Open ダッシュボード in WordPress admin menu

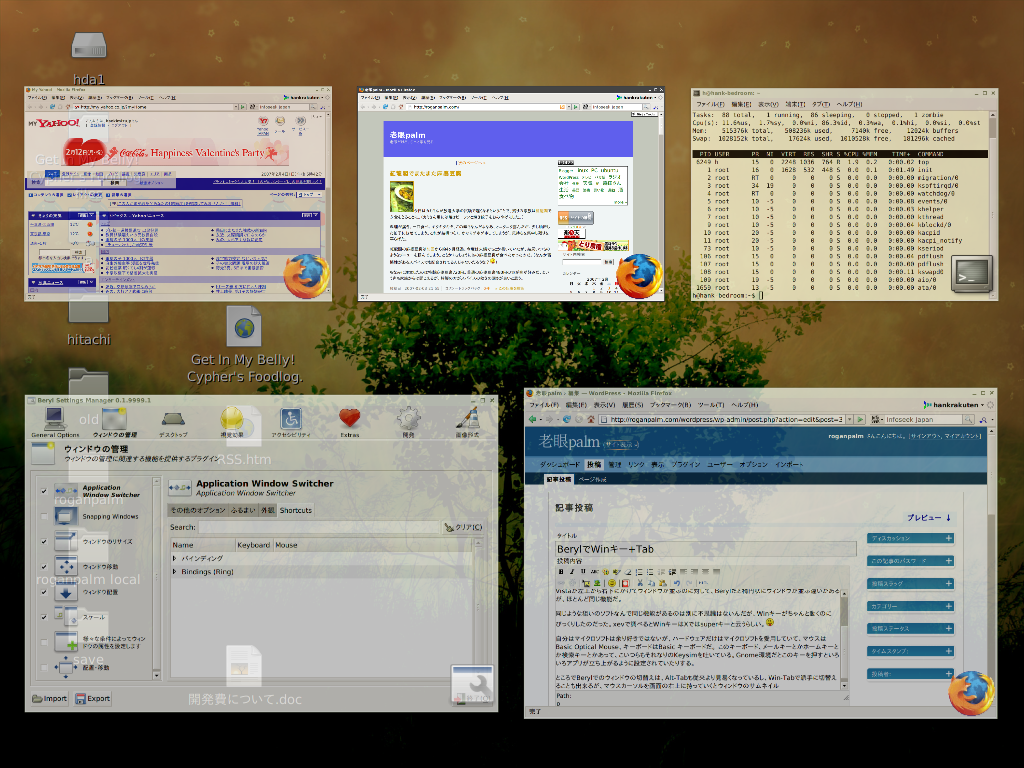(559, 464)
